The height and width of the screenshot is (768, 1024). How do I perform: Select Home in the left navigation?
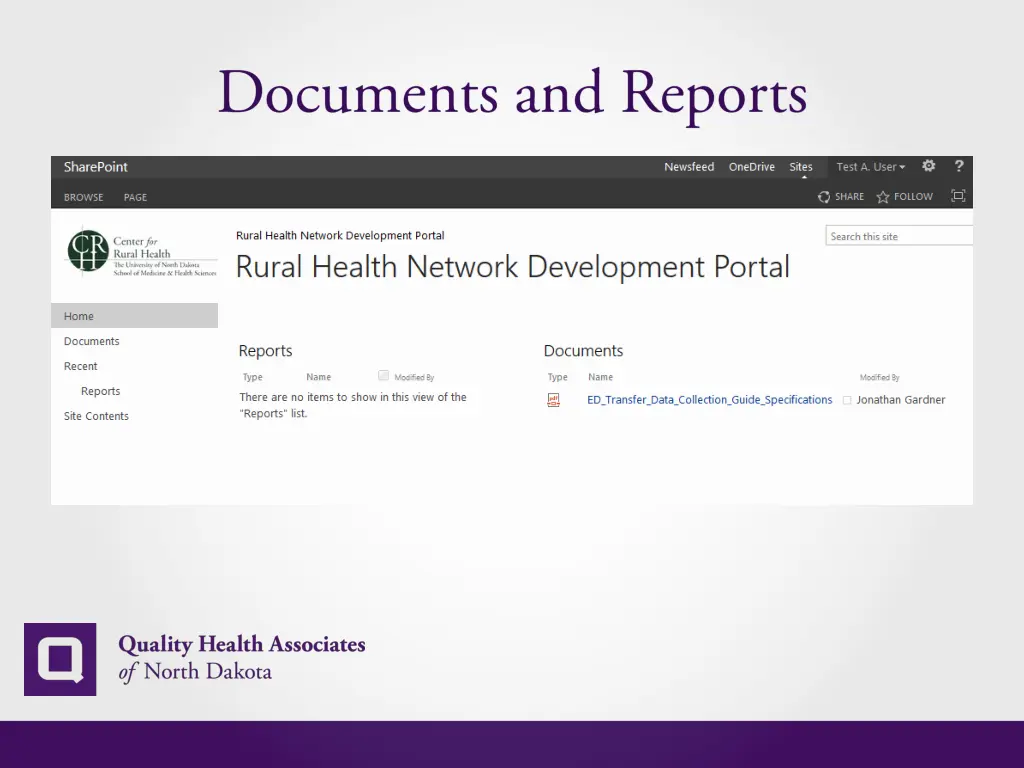point(135,316)
